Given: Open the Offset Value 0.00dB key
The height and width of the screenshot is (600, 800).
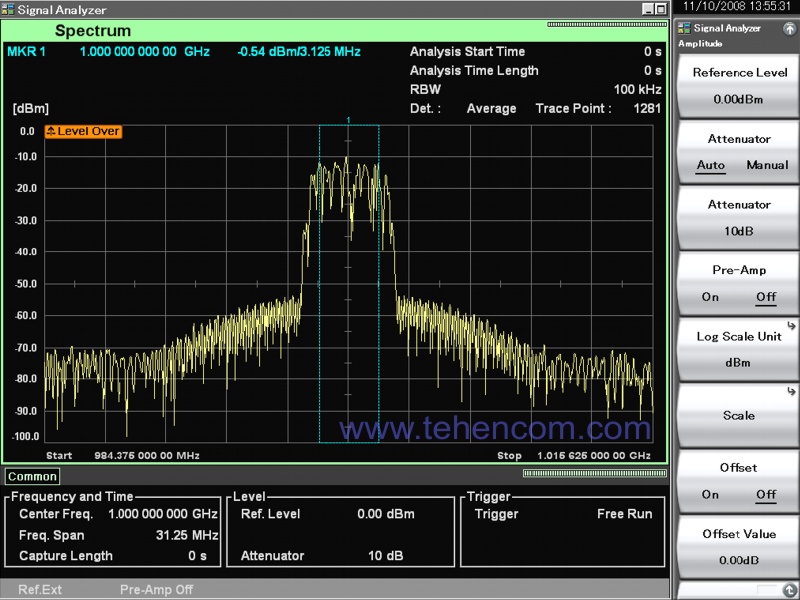Looking at the screenshot, I should (x=738, y=547).
